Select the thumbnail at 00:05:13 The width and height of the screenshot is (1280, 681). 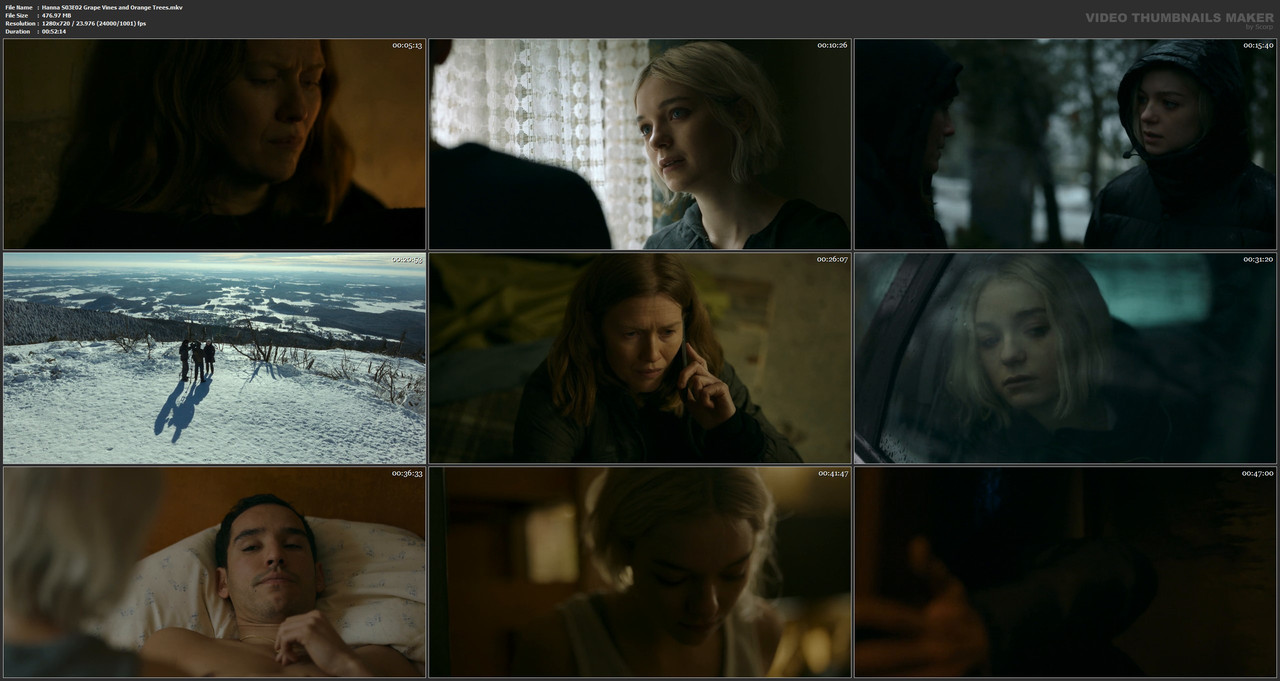coord(214,144)
